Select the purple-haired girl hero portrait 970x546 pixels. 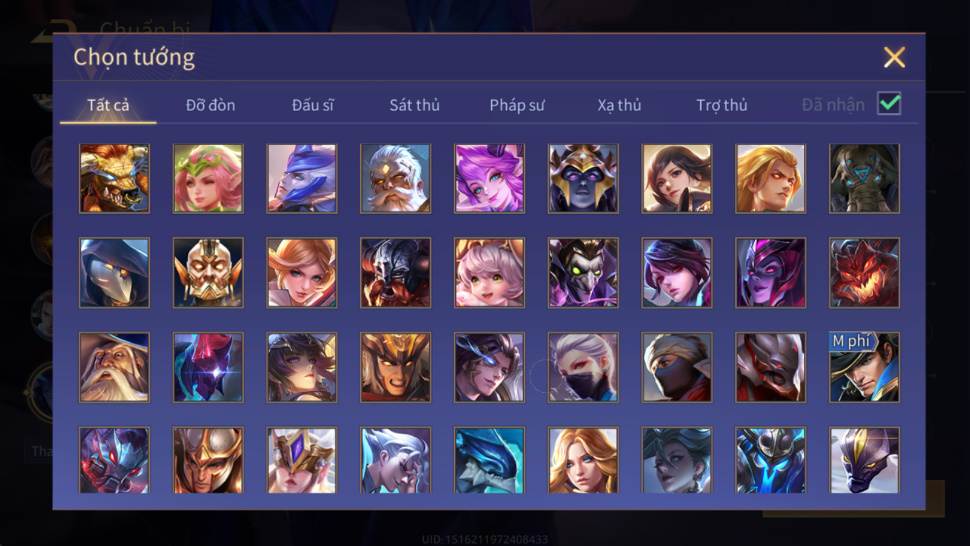(x=489, y=179)
